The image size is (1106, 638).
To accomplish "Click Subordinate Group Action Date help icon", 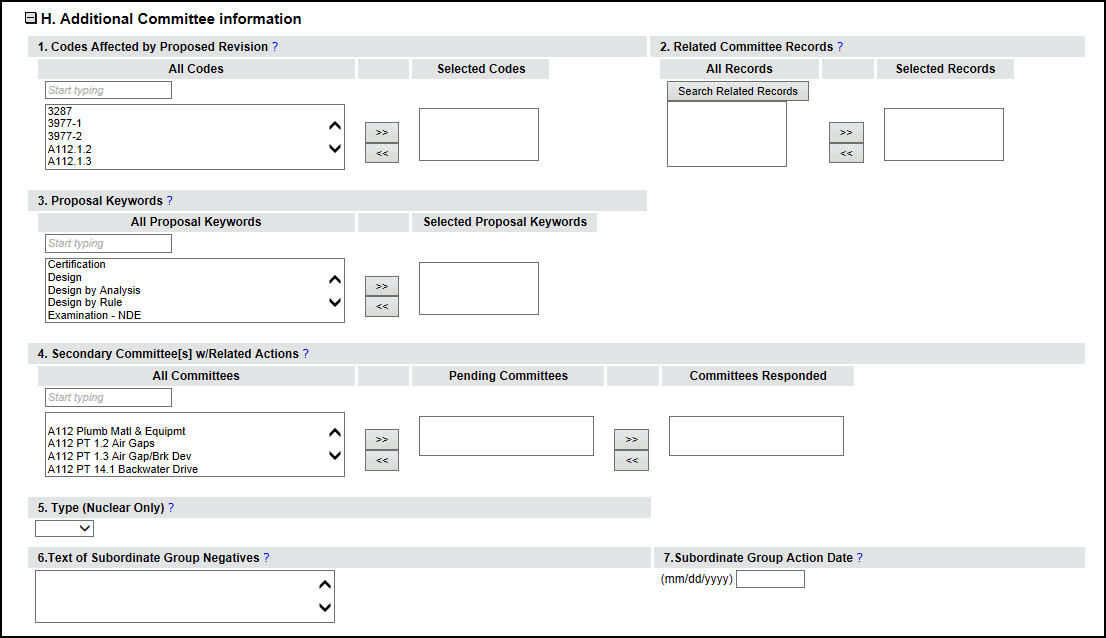I will pyautogui.click(x=860, y=558).
